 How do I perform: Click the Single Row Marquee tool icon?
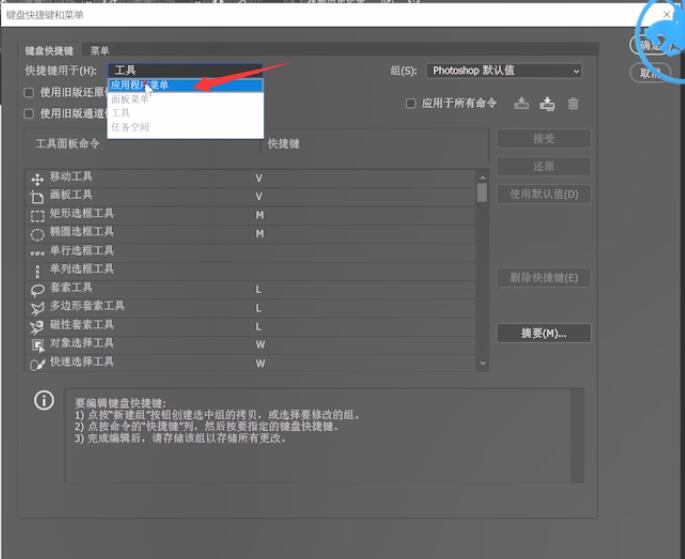(38, 253)
